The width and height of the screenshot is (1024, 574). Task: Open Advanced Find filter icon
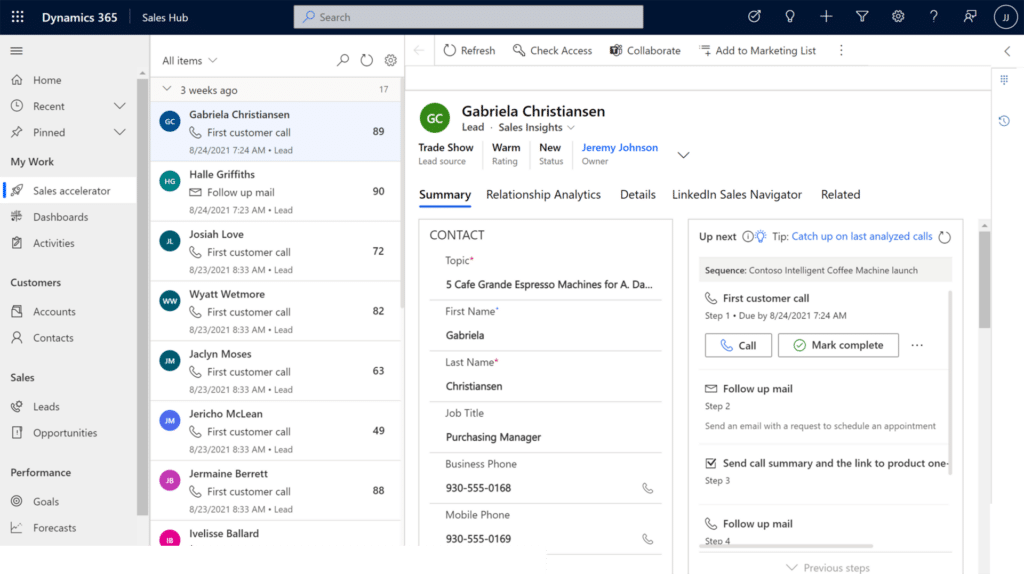(862, 17)
